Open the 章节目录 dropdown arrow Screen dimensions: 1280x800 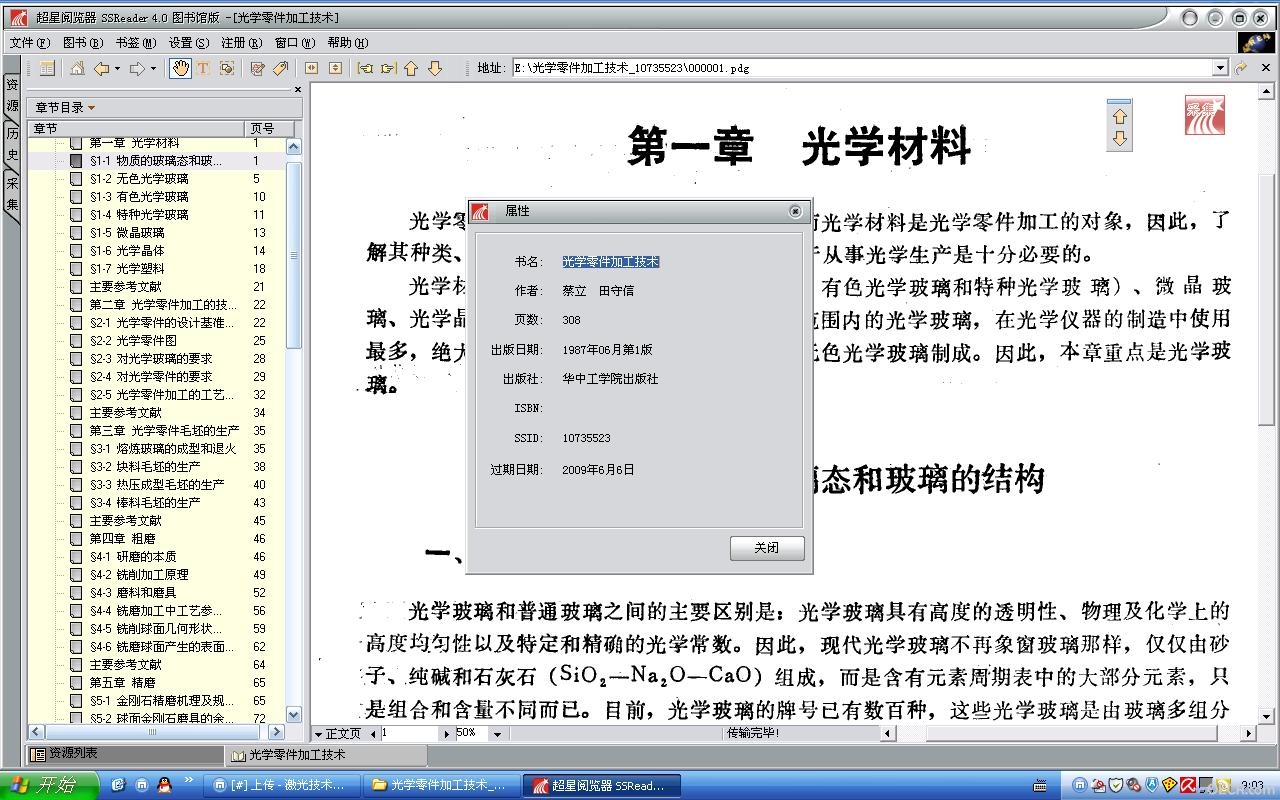pyautogui.click(x=92, y=108)
